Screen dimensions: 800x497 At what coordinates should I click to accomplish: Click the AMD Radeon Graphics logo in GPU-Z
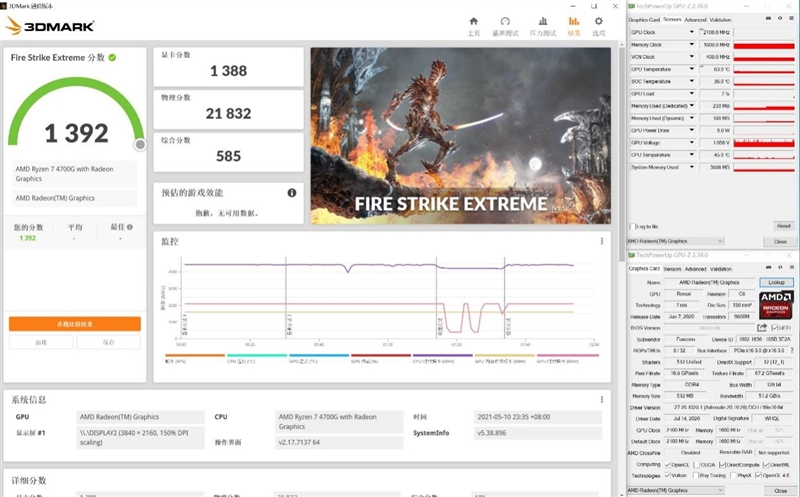point(775,303)
